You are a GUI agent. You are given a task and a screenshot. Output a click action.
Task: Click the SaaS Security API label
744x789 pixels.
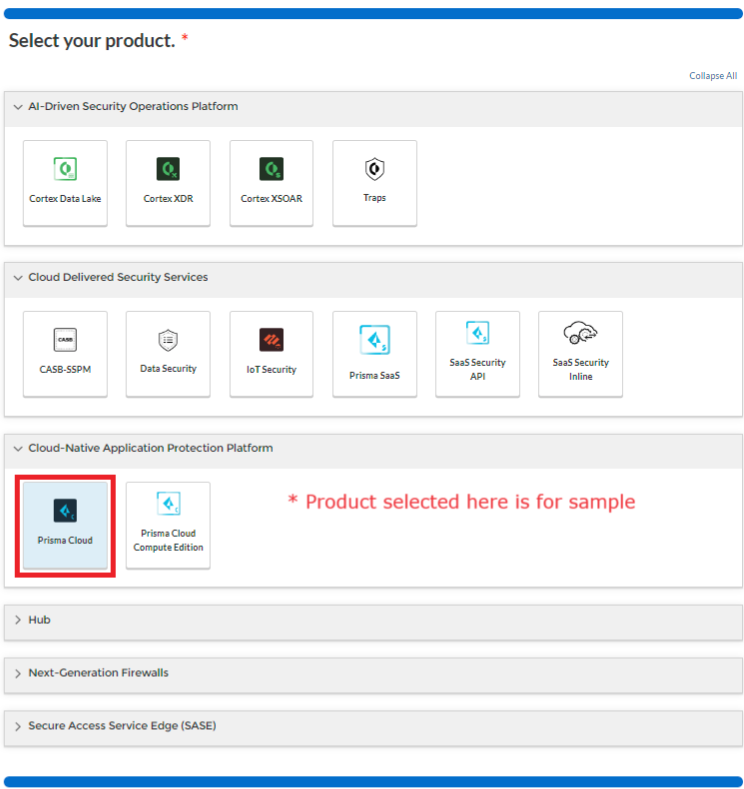tap(477, 369)
